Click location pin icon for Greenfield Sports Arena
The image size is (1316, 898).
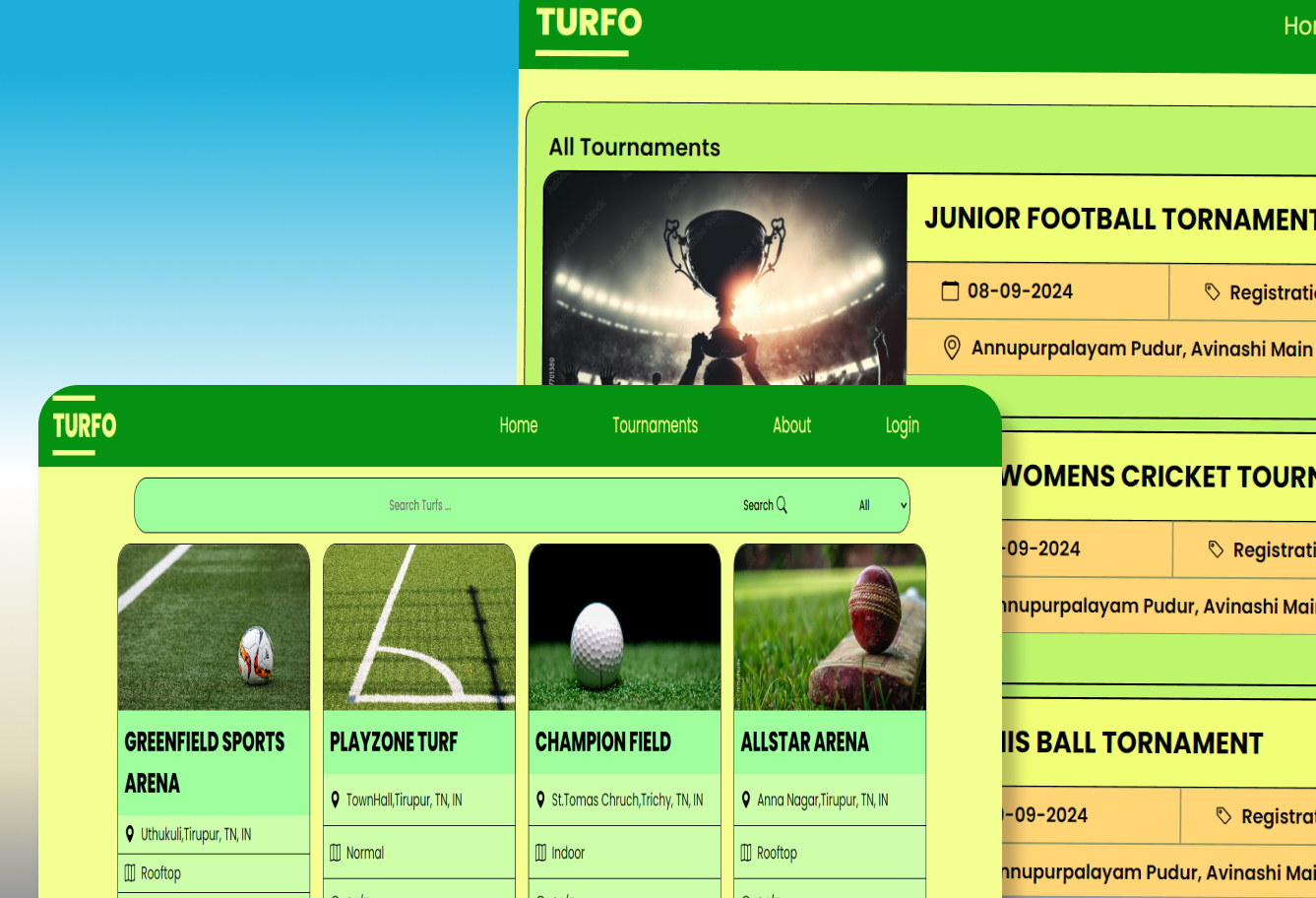pos(130,834)
